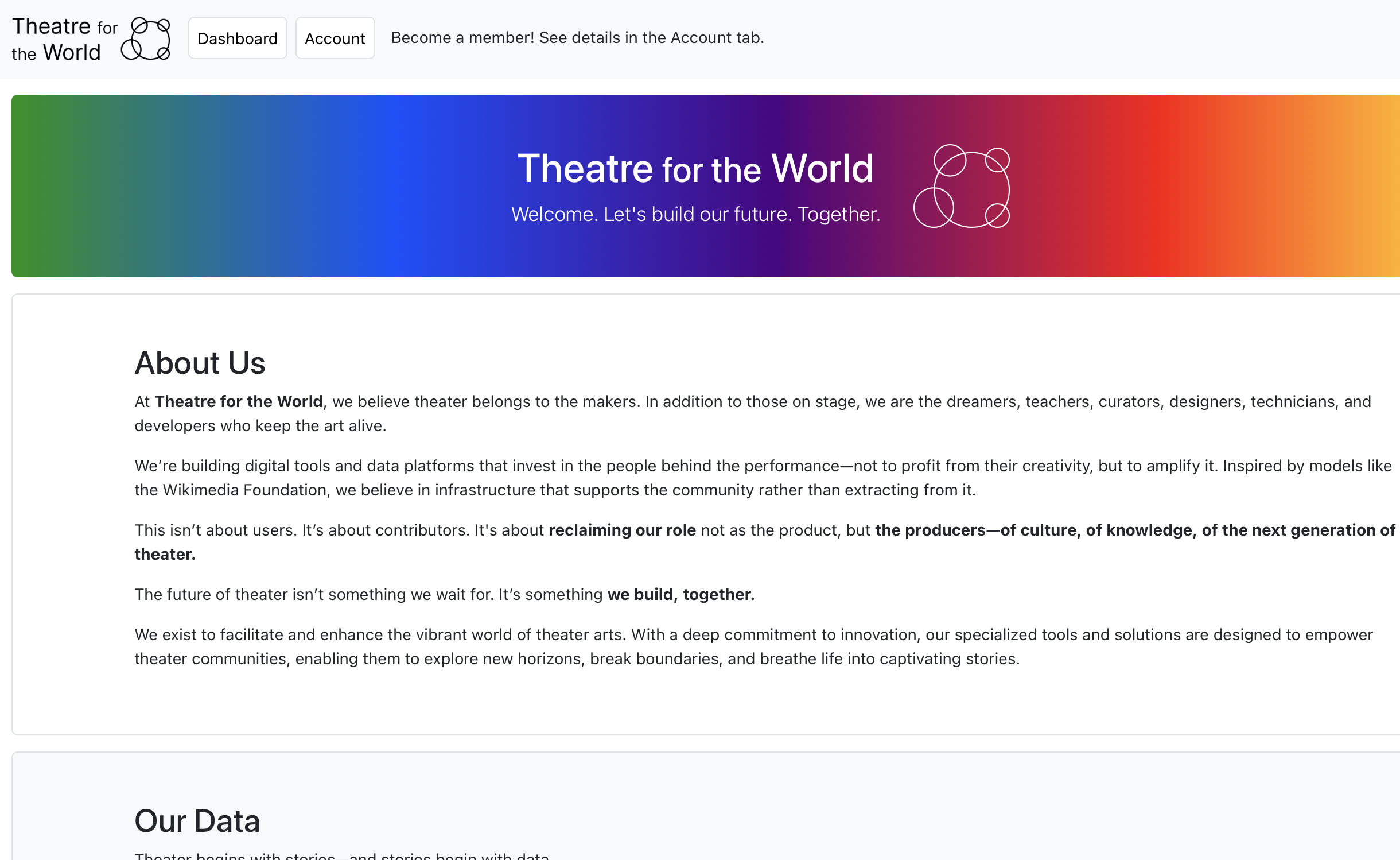Screen dimensions: 1400x860
Task: Click the white circles logo in the banner
Action: point(962,186)
